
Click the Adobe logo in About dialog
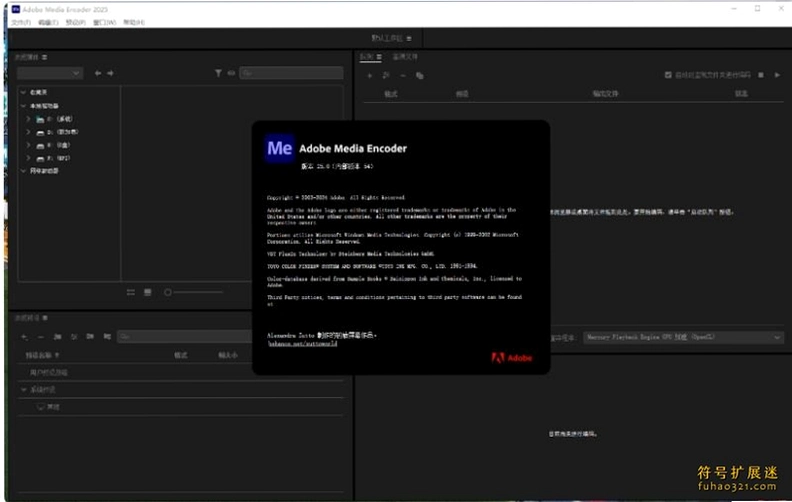512,358
